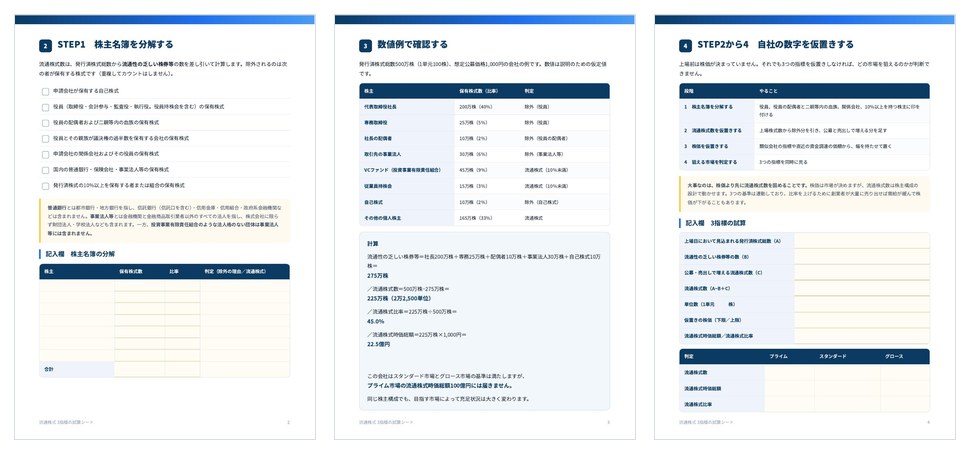Click the 165万株（33%）cell
This screenshot has width=970, height=454.
pyautogui.click(x=475, y=218)
